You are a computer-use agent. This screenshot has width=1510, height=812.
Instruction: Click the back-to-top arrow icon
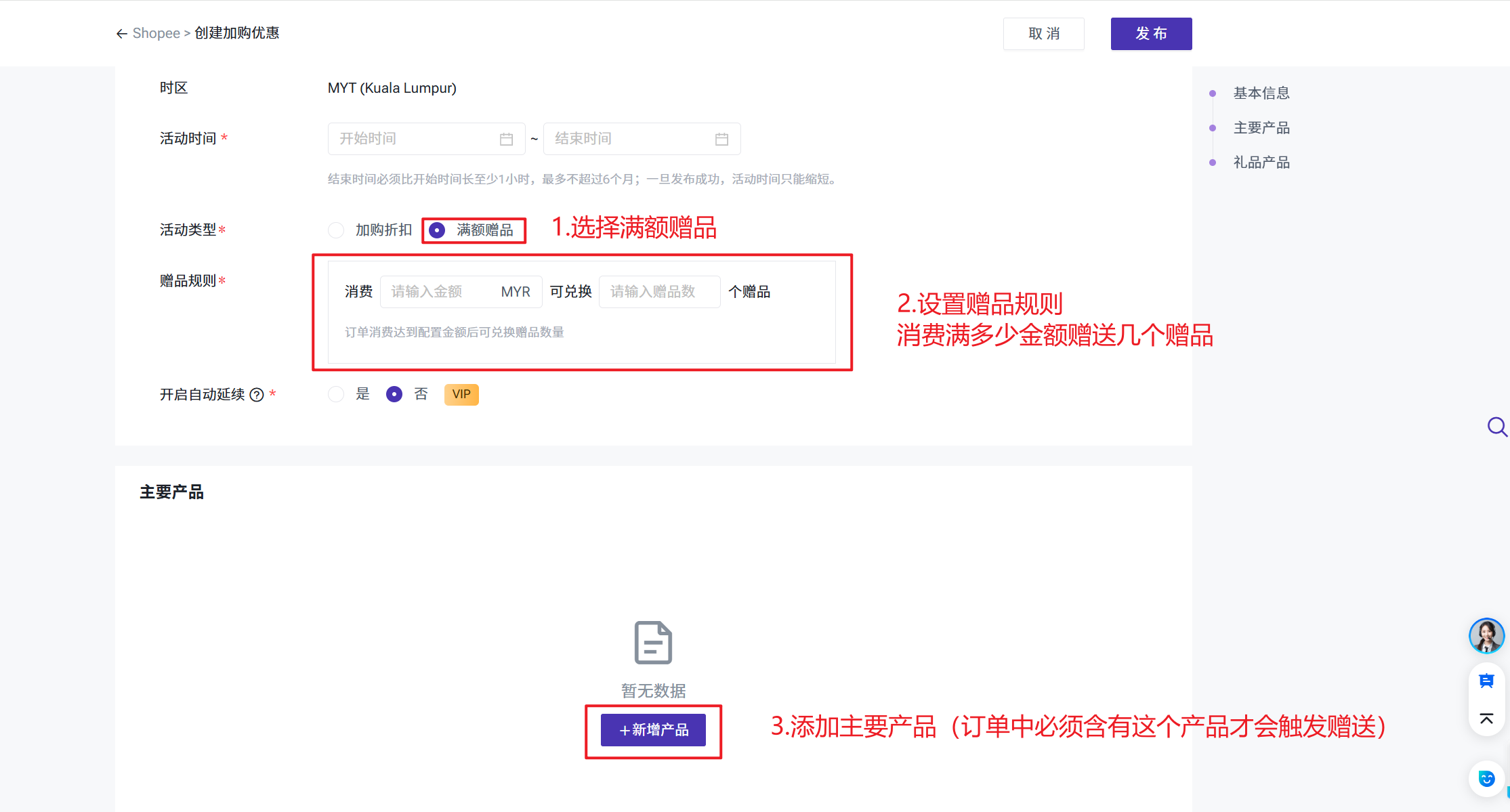(1486, 719)
